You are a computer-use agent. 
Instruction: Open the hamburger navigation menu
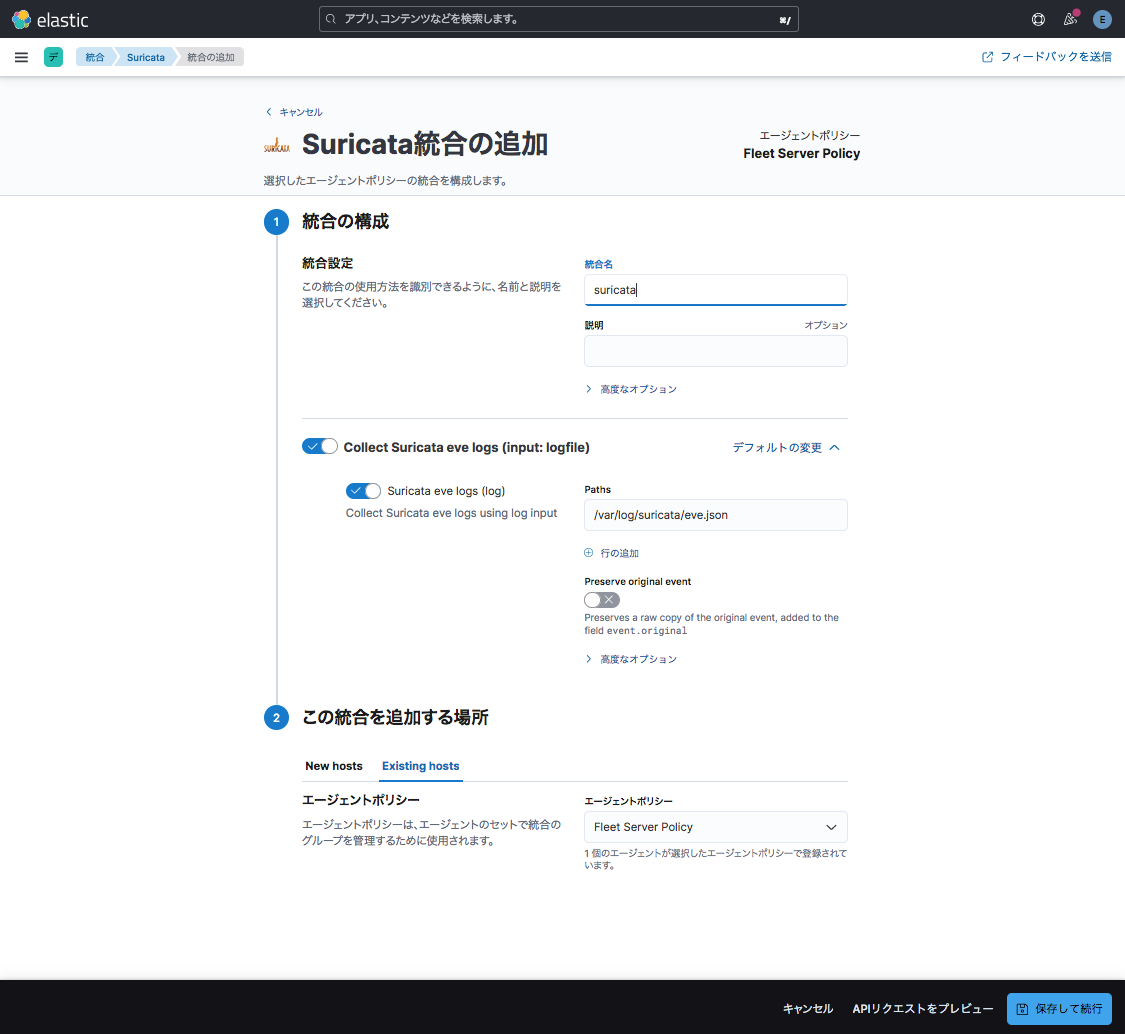(x=21, y=57)
